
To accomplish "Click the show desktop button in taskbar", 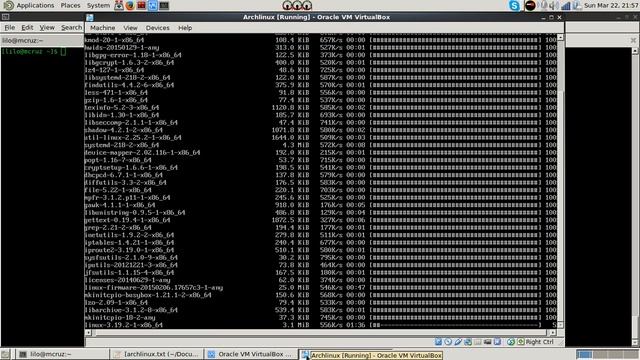I will click(5, 354).
